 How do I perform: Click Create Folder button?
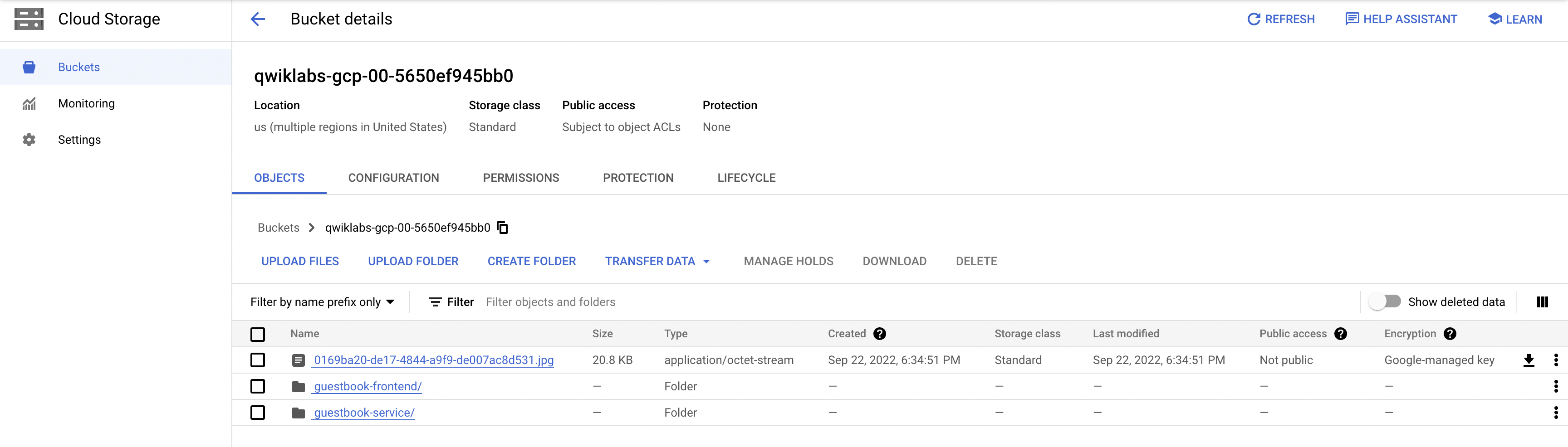click(531, 262)
